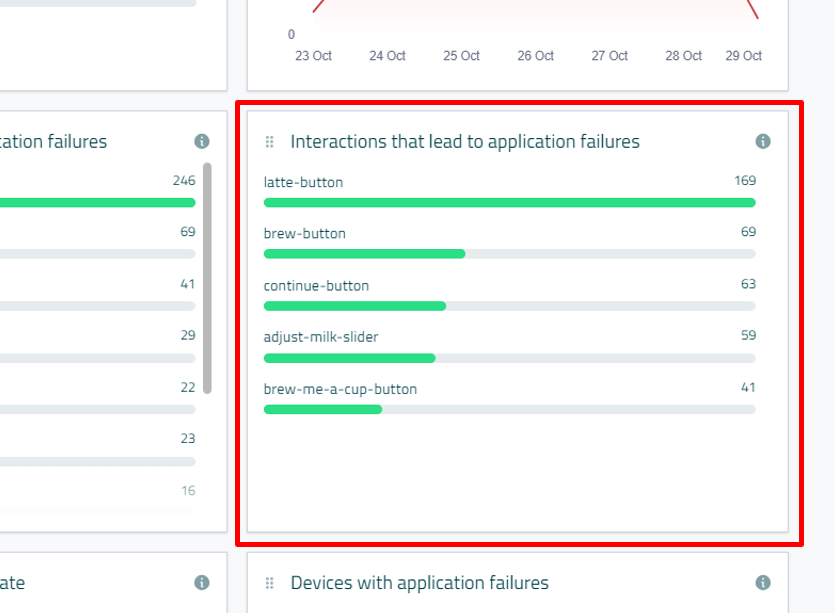Click the brew-button progress bar
This screenshot has height=613, width=835.
pos(364,254)
